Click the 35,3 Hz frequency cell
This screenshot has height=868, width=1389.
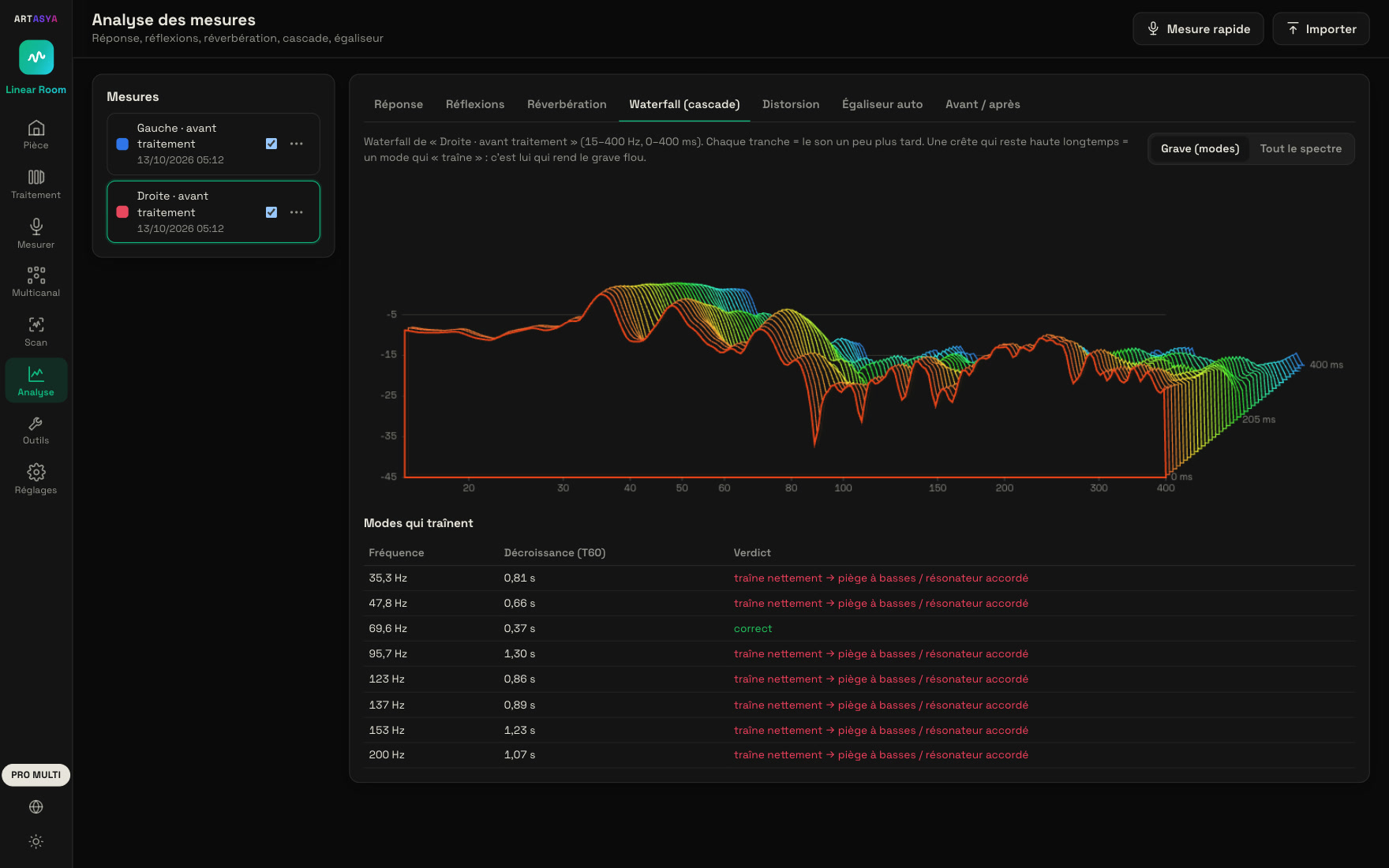coord(388,578)
